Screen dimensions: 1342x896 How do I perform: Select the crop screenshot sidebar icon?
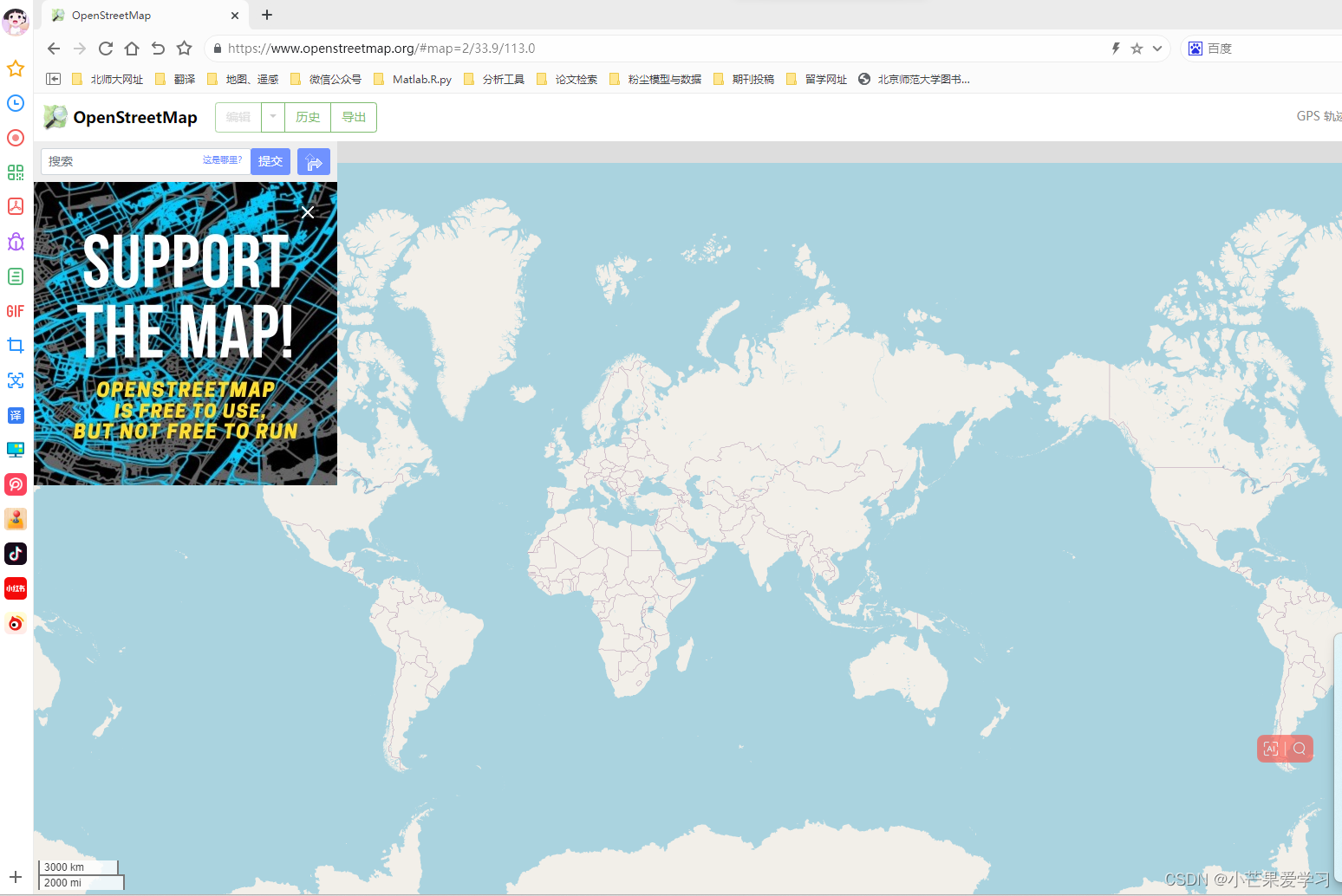(x=16, y=346)
